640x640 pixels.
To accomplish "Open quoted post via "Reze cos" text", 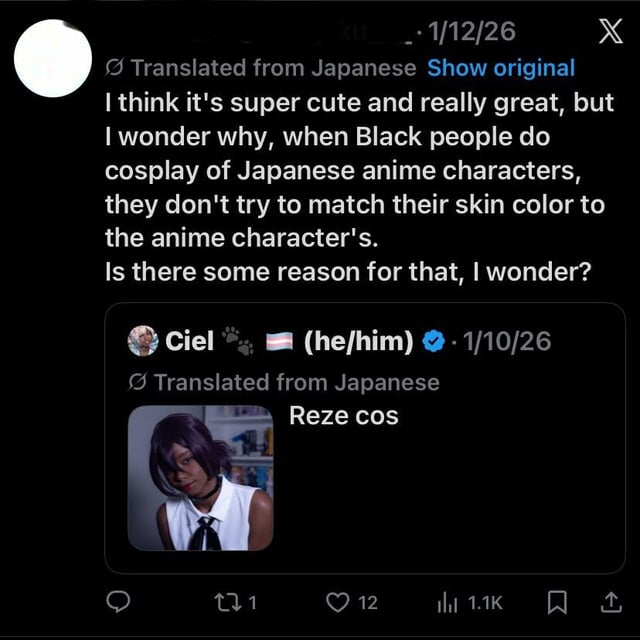I will point(343,415).
